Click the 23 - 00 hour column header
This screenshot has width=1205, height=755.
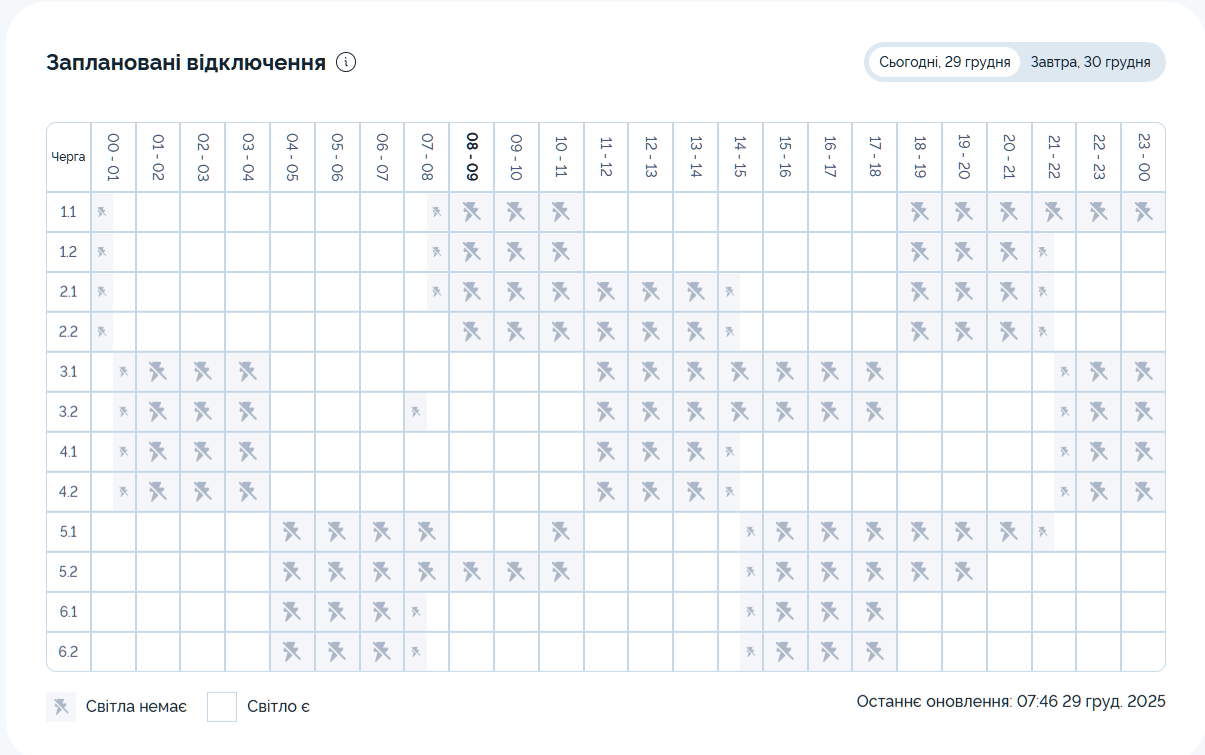click(1143, 157)
